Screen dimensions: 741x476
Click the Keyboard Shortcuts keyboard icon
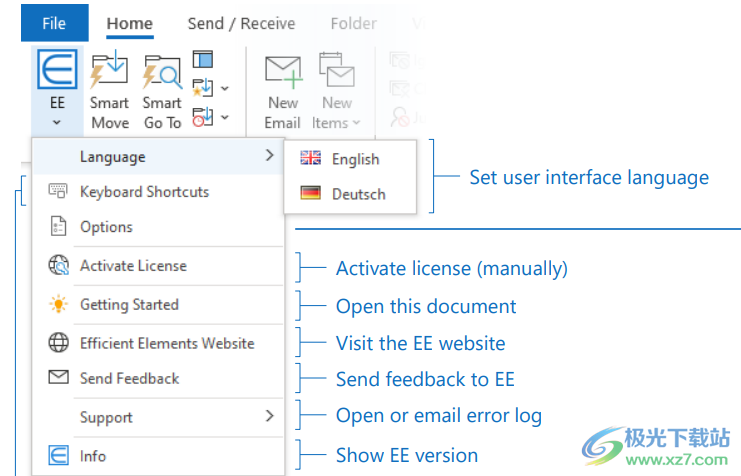click(x=58, y=191)
